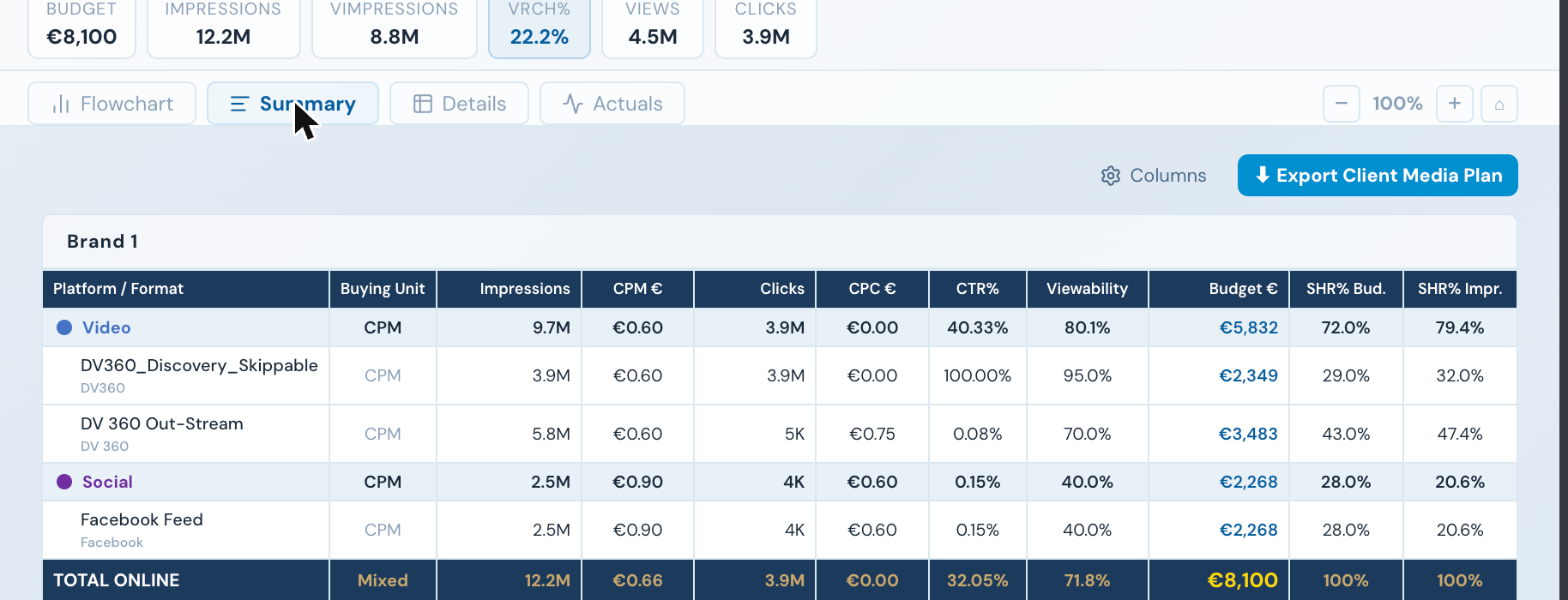Viewport: 1568px width, 600px height.
Task: Click the SHR% Impr. column header
Action: point(1460,289)
